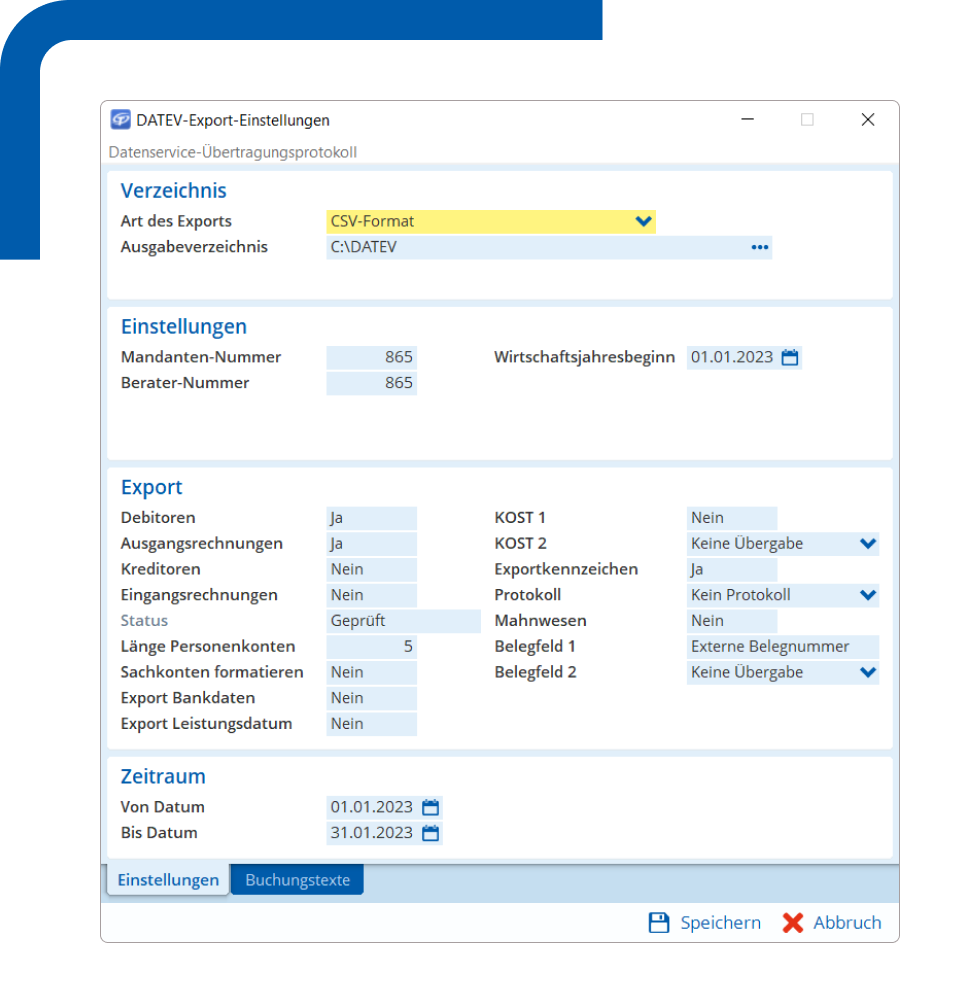Click the red X Abbruch icon
The image size is (960, 1003).
(x=793, y=923)
